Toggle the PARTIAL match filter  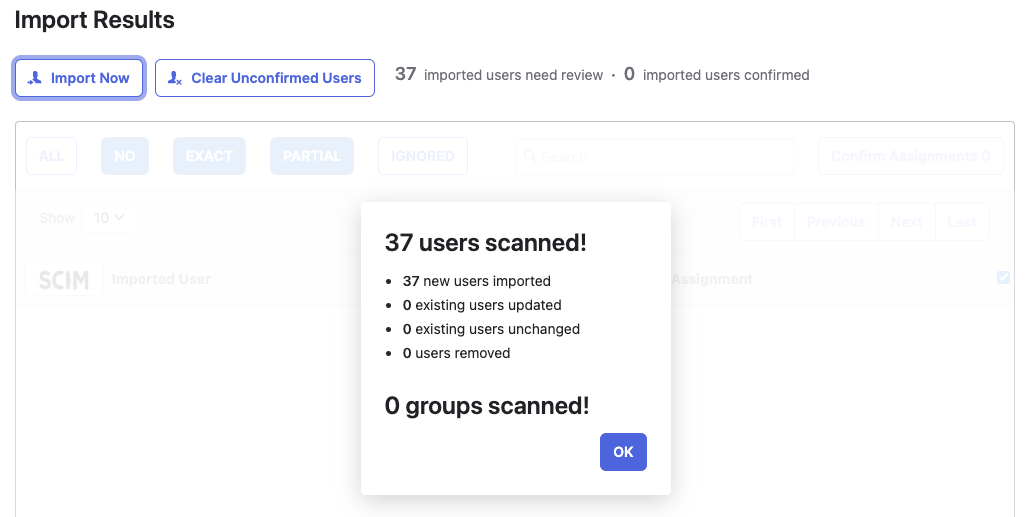tap(312, 156)
